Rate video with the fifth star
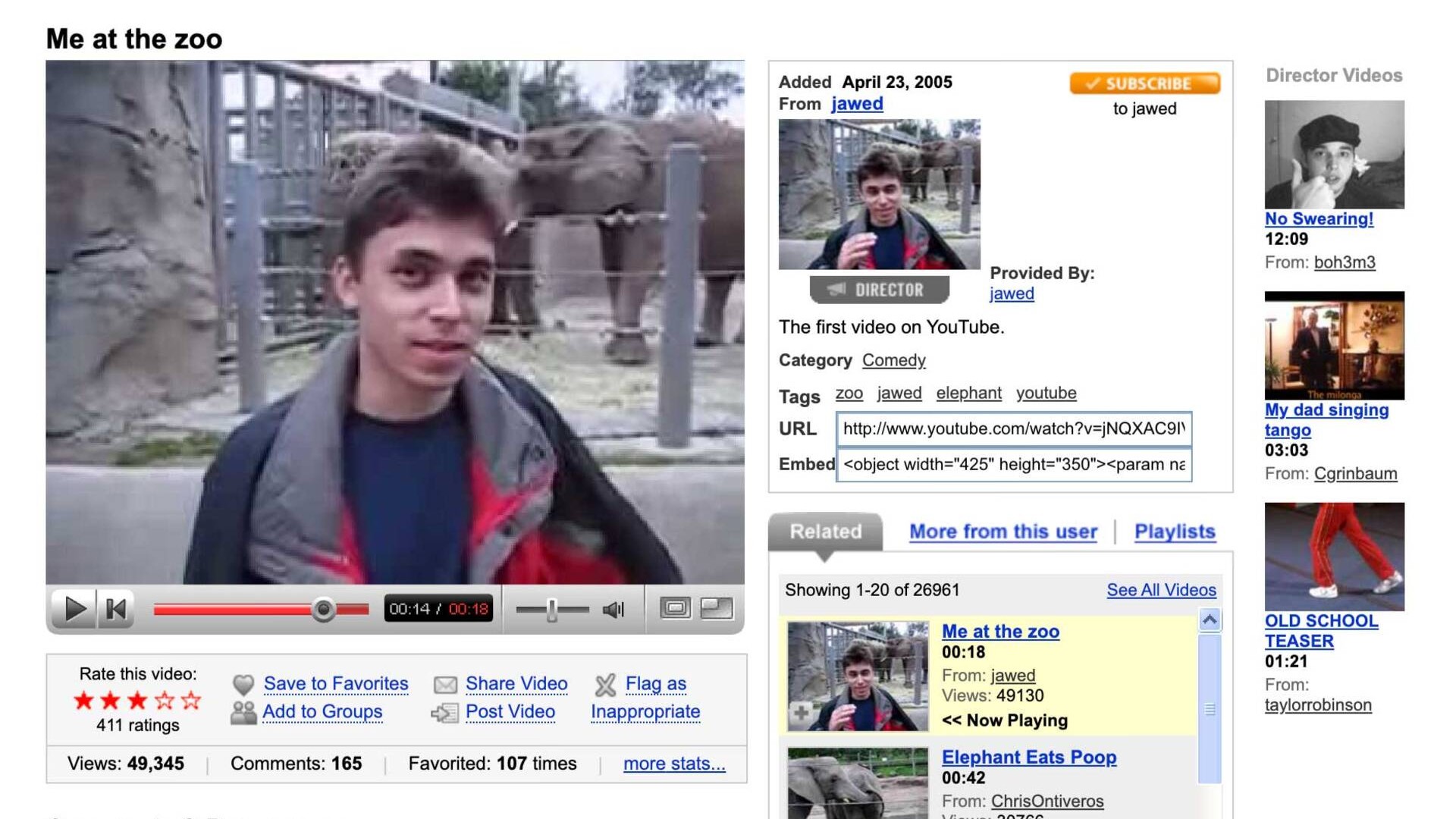The width and height of the screenshot is (1456, 819). tap(192, 700)
